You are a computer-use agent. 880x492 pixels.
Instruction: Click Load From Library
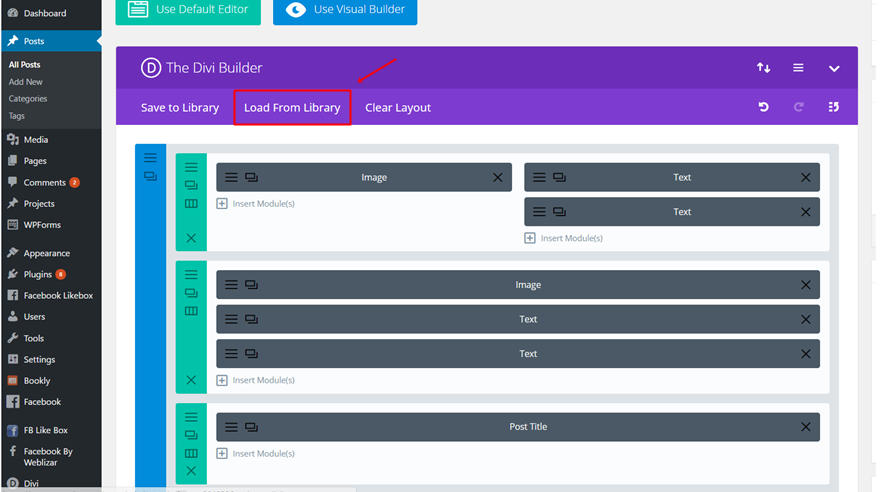tap(292, 107)
